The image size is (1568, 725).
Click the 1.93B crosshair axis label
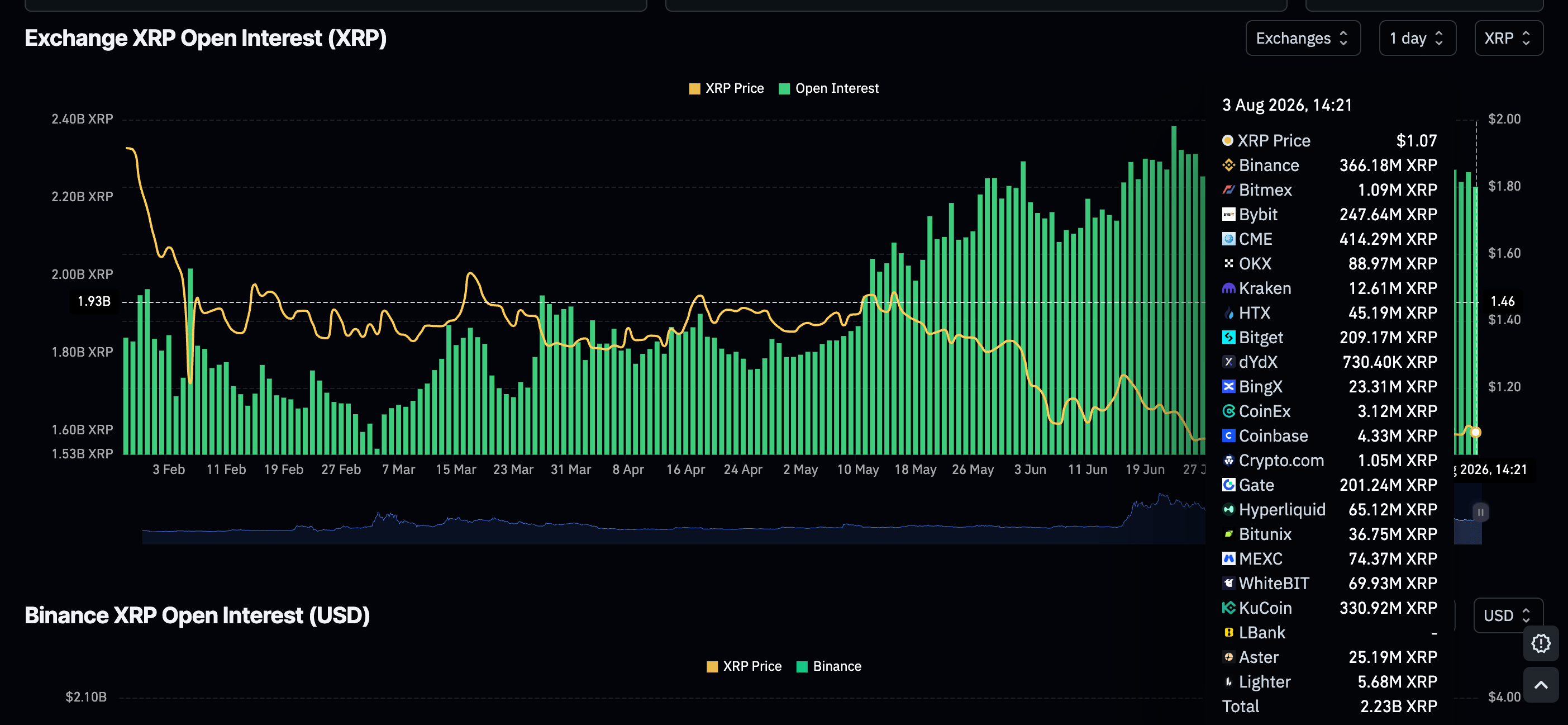[x=94, y=301]
